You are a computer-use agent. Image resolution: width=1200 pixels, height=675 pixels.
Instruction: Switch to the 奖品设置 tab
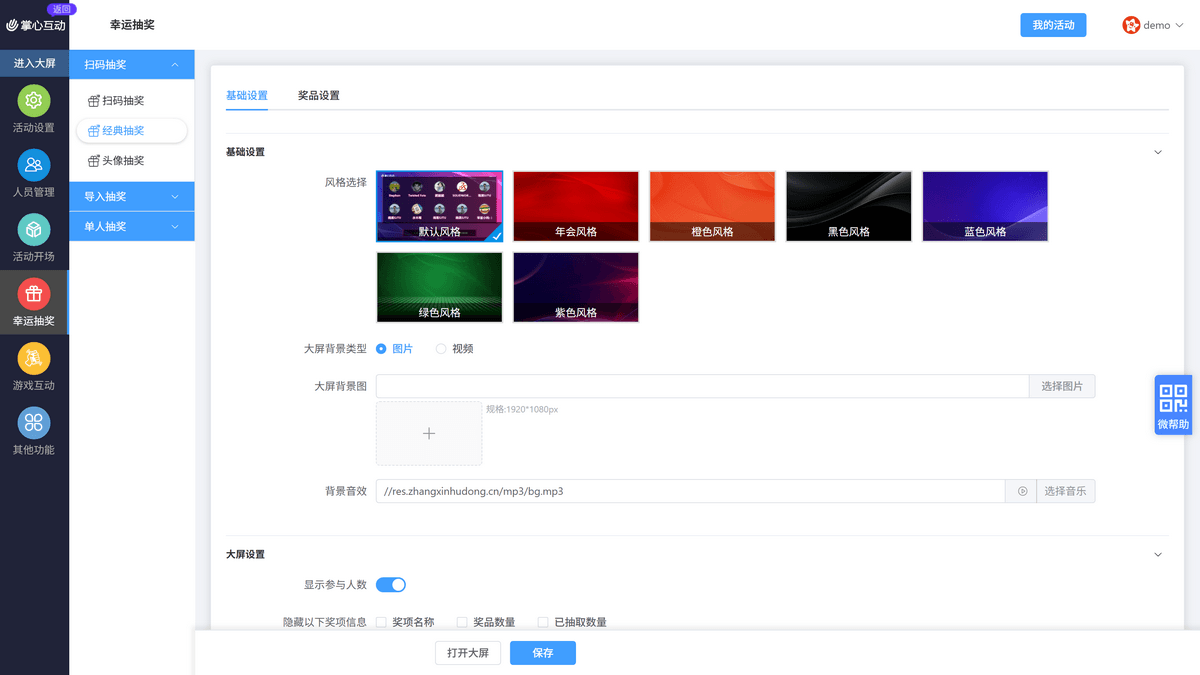[319, 96]
